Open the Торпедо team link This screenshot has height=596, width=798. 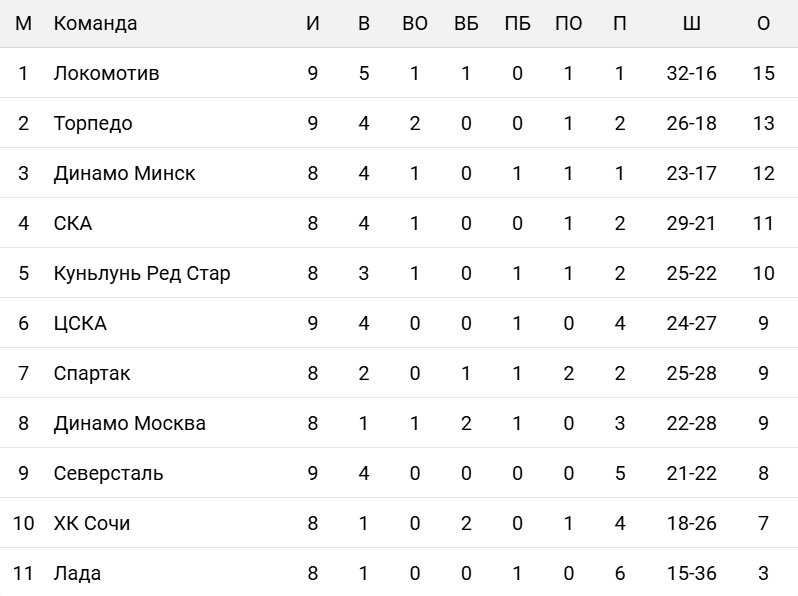[x=93, y=123]
